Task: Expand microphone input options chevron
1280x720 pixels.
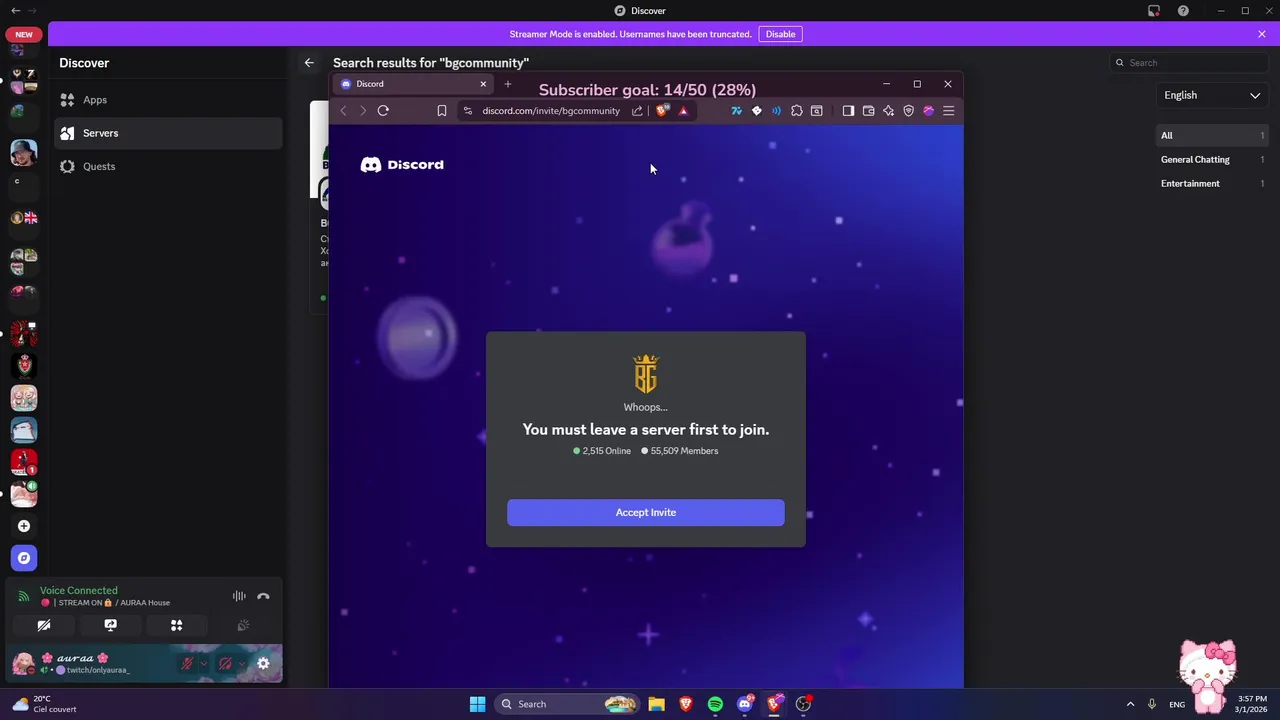Action: [x=204, y=663]
